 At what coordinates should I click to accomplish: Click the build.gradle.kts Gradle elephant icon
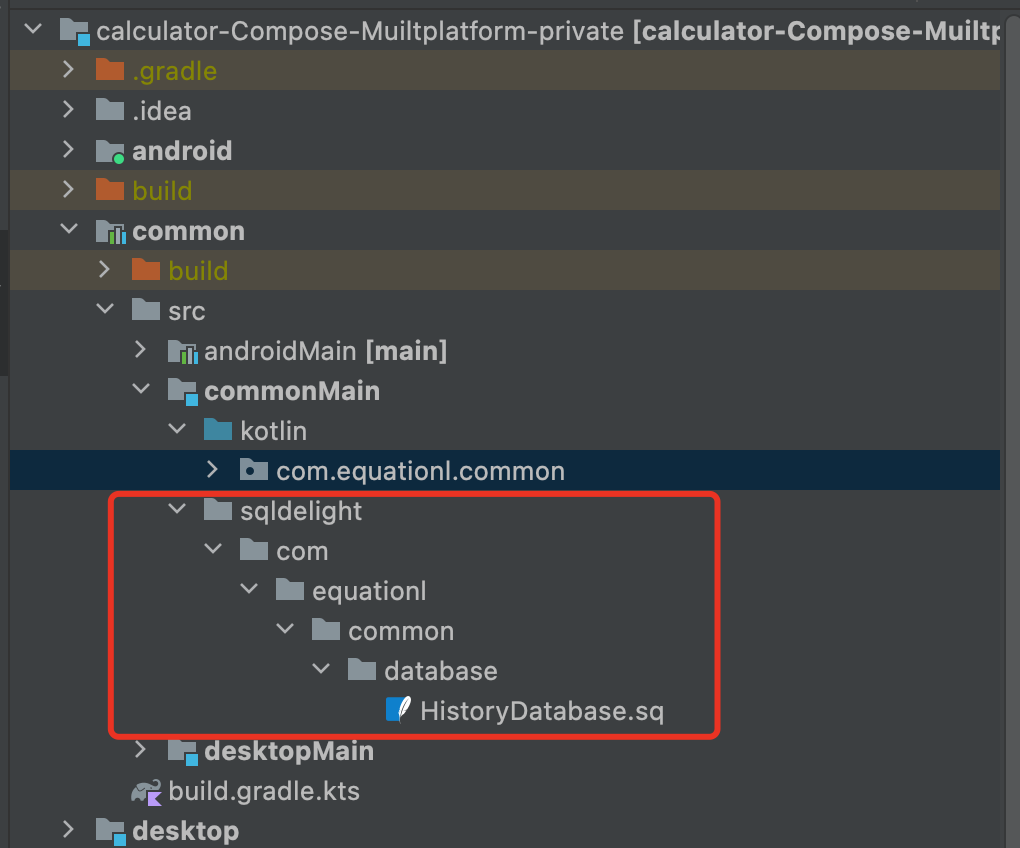click(146, 792)
